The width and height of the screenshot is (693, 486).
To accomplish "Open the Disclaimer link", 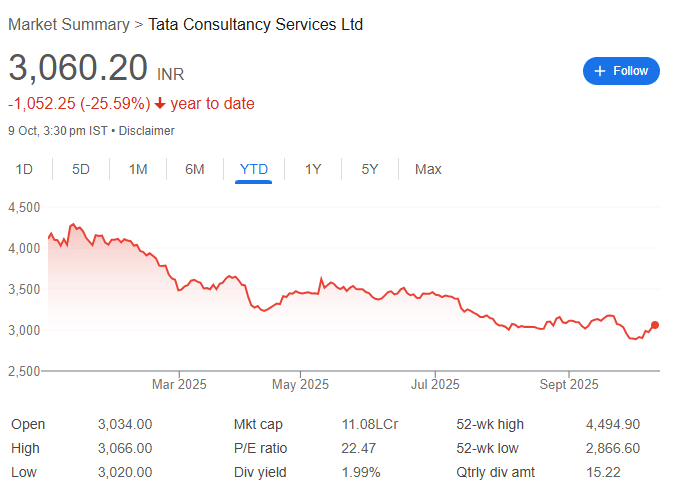I will pyautogui.click(x=147, y=130).
